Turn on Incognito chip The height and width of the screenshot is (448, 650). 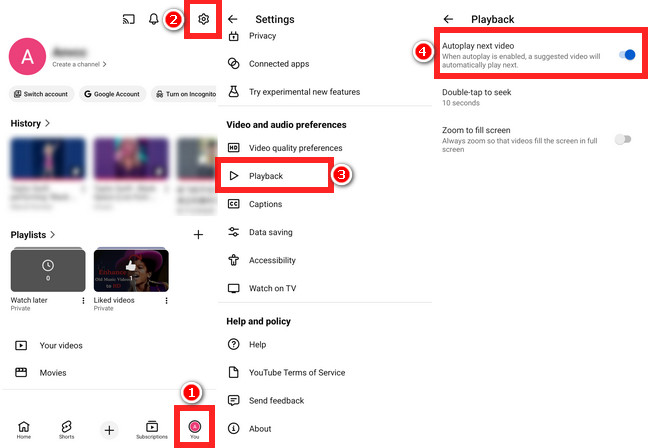(185, 94)
